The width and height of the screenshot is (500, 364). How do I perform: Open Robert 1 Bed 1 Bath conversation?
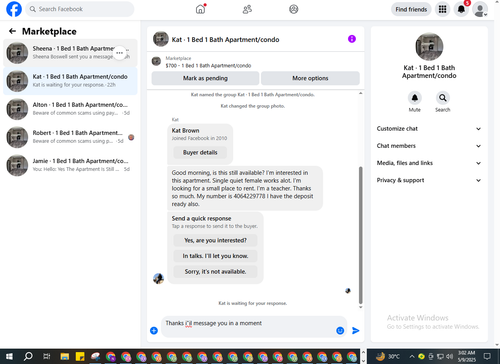click(70, 137)
